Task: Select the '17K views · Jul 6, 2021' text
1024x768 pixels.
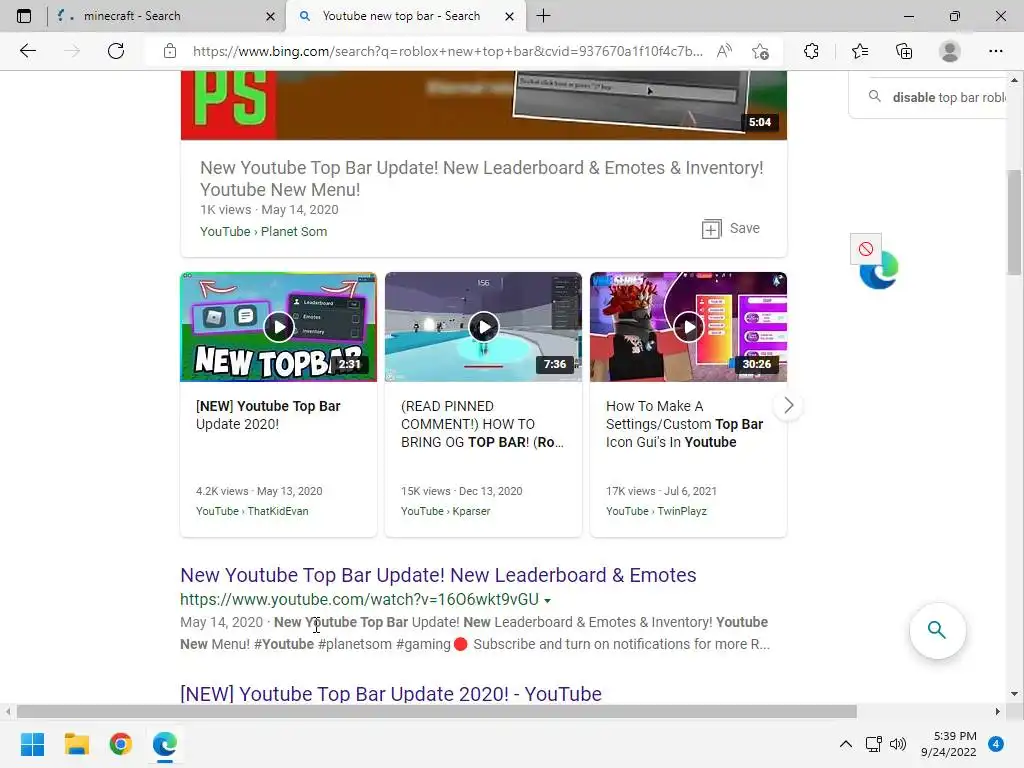Action: 662,491
